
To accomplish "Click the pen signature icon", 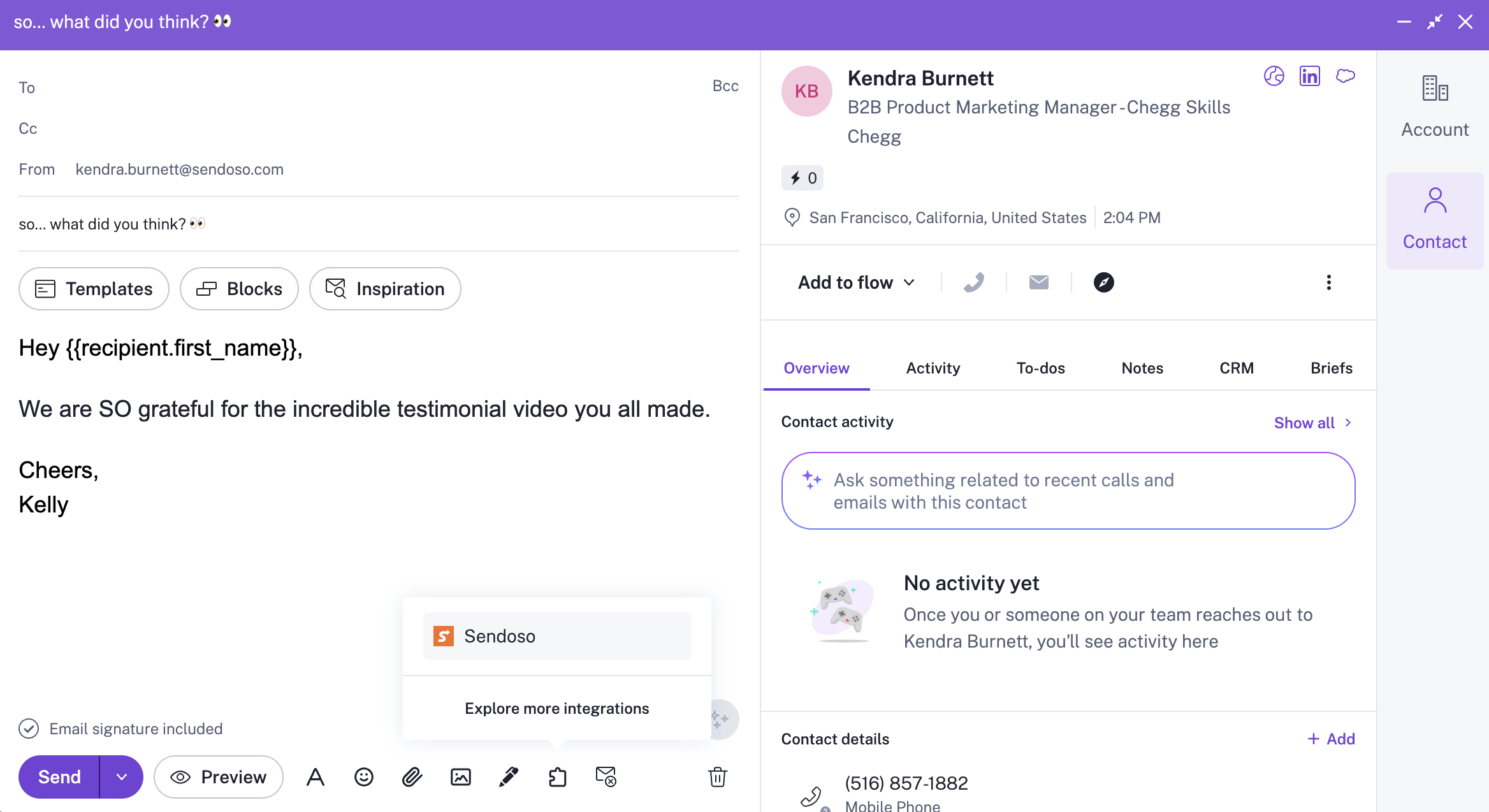I will (509, 777).
